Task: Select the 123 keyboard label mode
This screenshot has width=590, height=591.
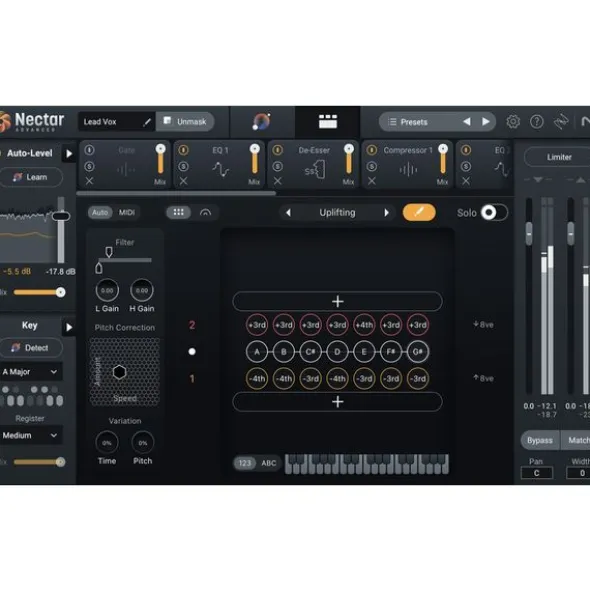Action: click(x=245, y=463)
